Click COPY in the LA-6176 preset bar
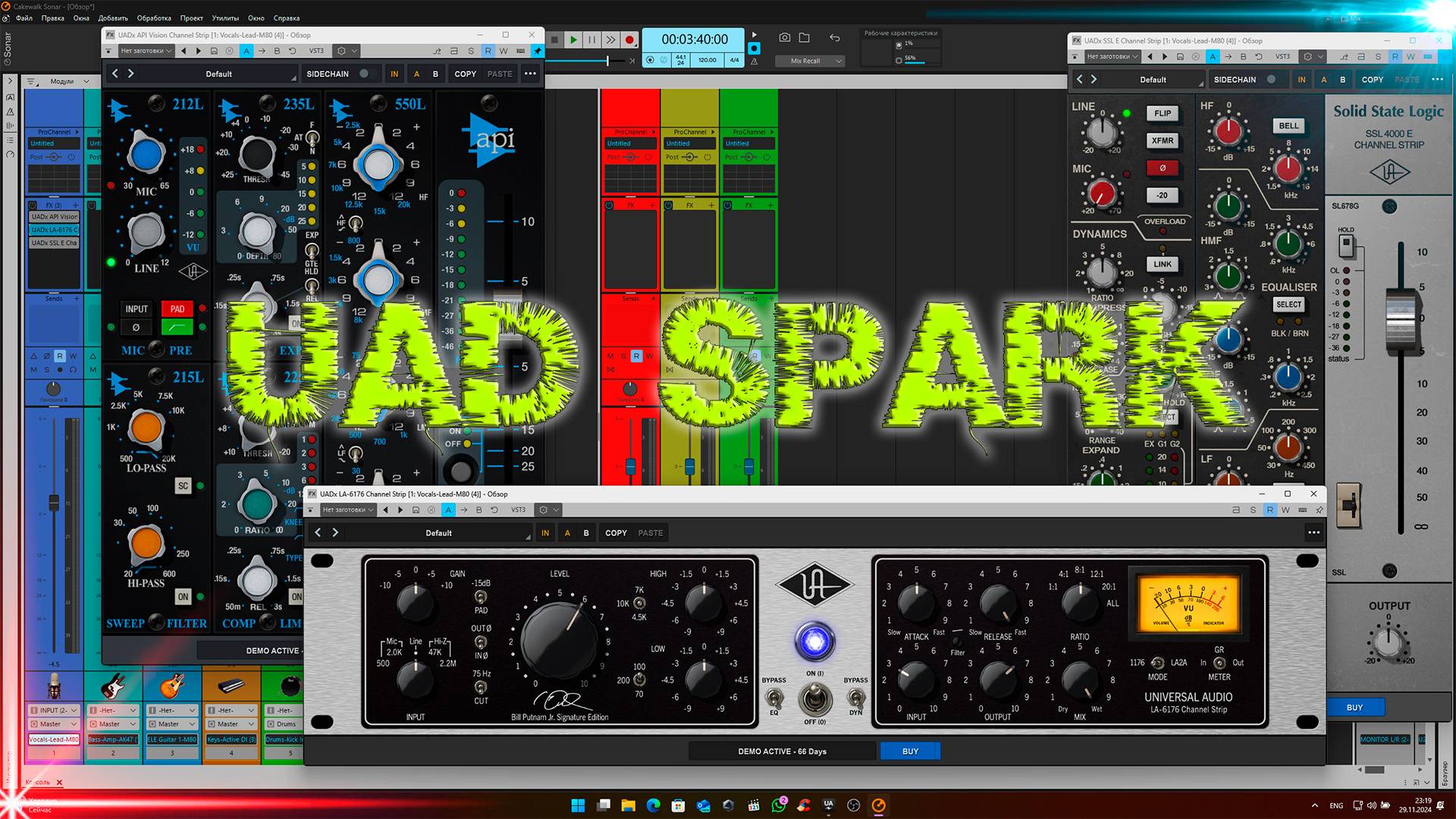 pos(616,532)
